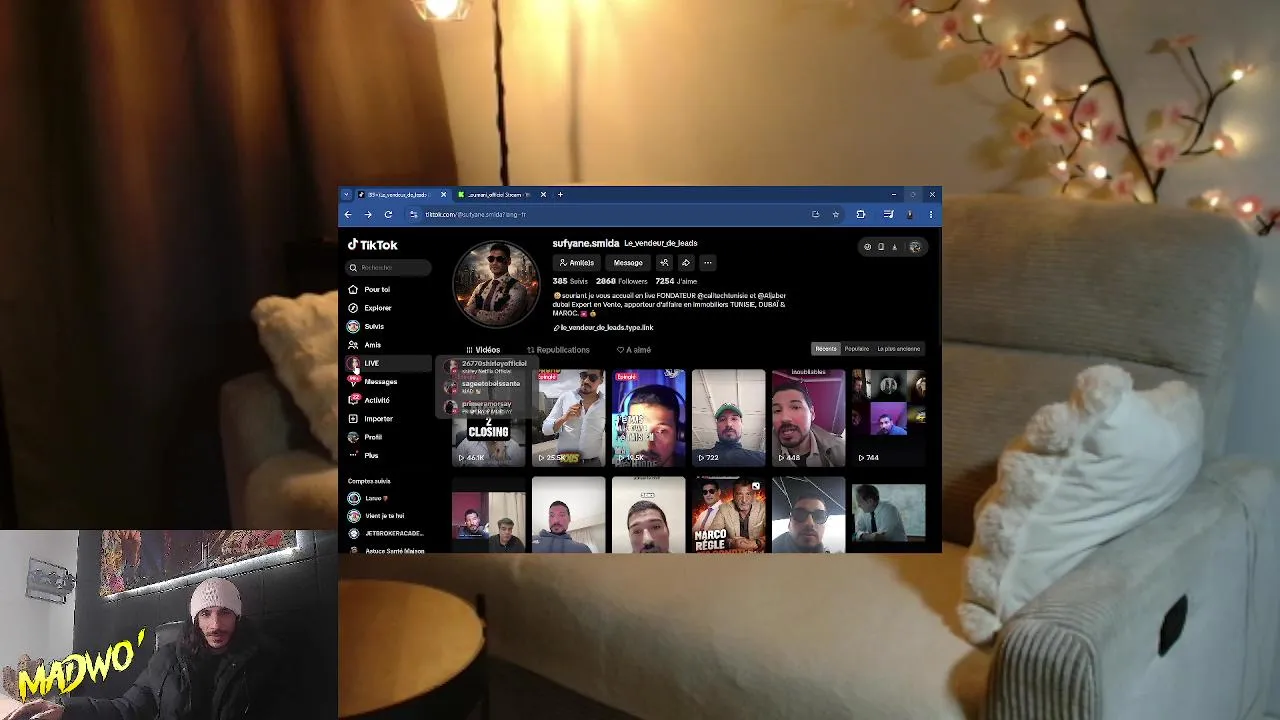Sort videos by Populaire

(857, 349)
